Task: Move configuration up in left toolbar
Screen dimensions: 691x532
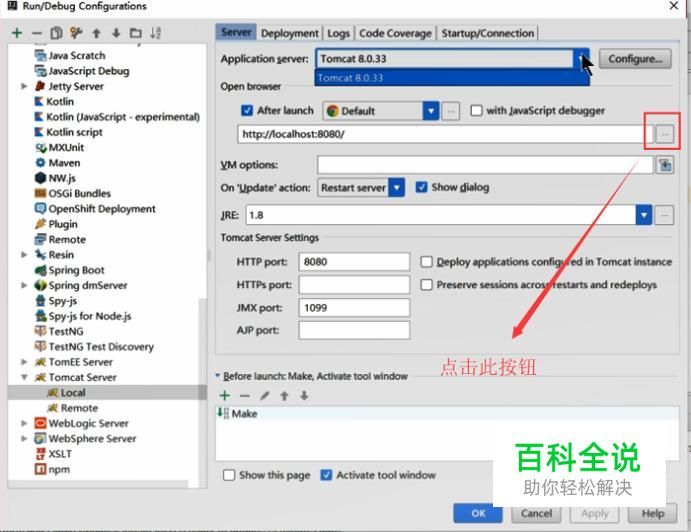Action: tap(96, 33)
